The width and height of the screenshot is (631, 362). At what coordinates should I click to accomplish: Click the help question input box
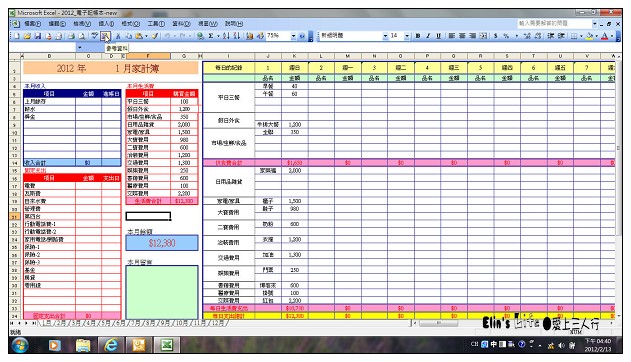(x=554, y=24)
